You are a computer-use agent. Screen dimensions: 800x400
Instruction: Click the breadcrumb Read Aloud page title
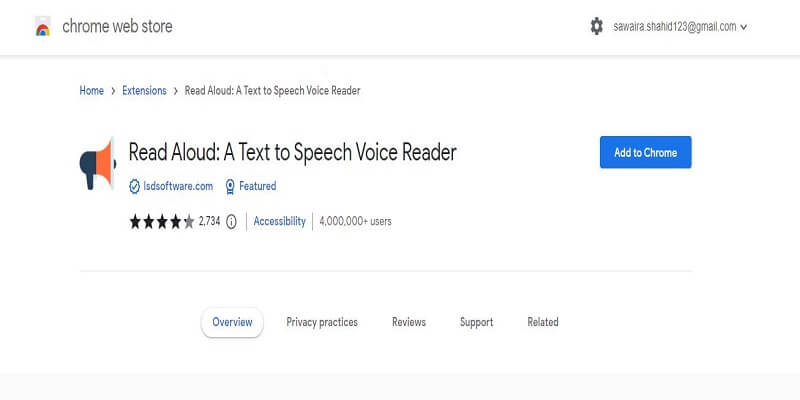pos(272,91)
